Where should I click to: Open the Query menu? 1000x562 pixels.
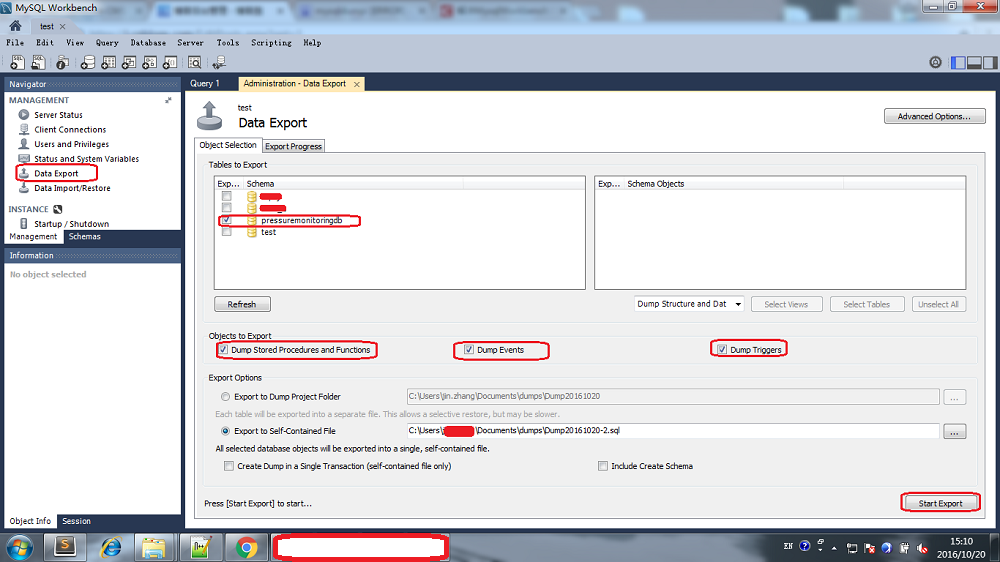(107, 43)
